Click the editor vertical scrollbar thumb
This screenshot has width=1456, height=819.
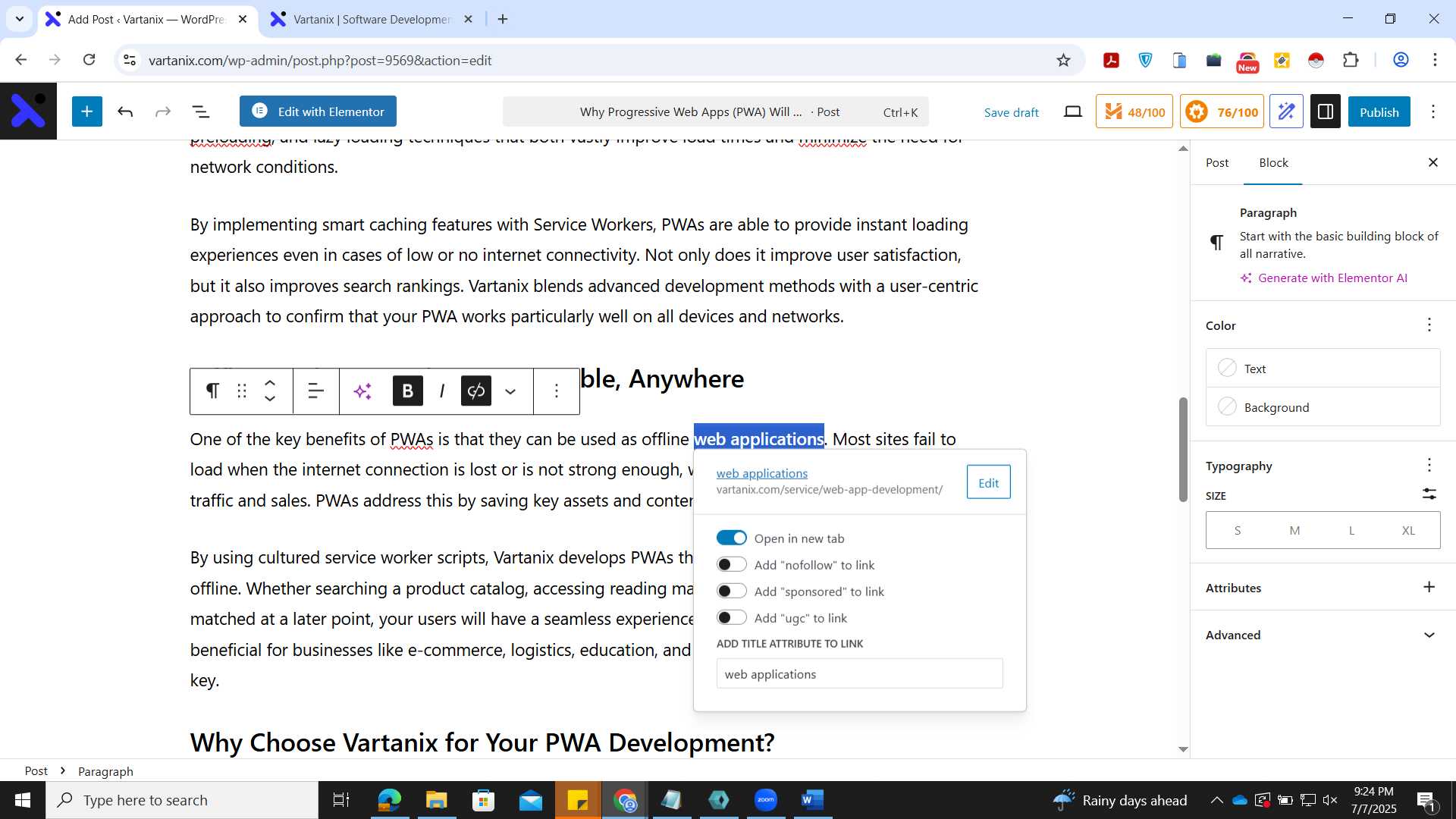[x=1183, y=449]
